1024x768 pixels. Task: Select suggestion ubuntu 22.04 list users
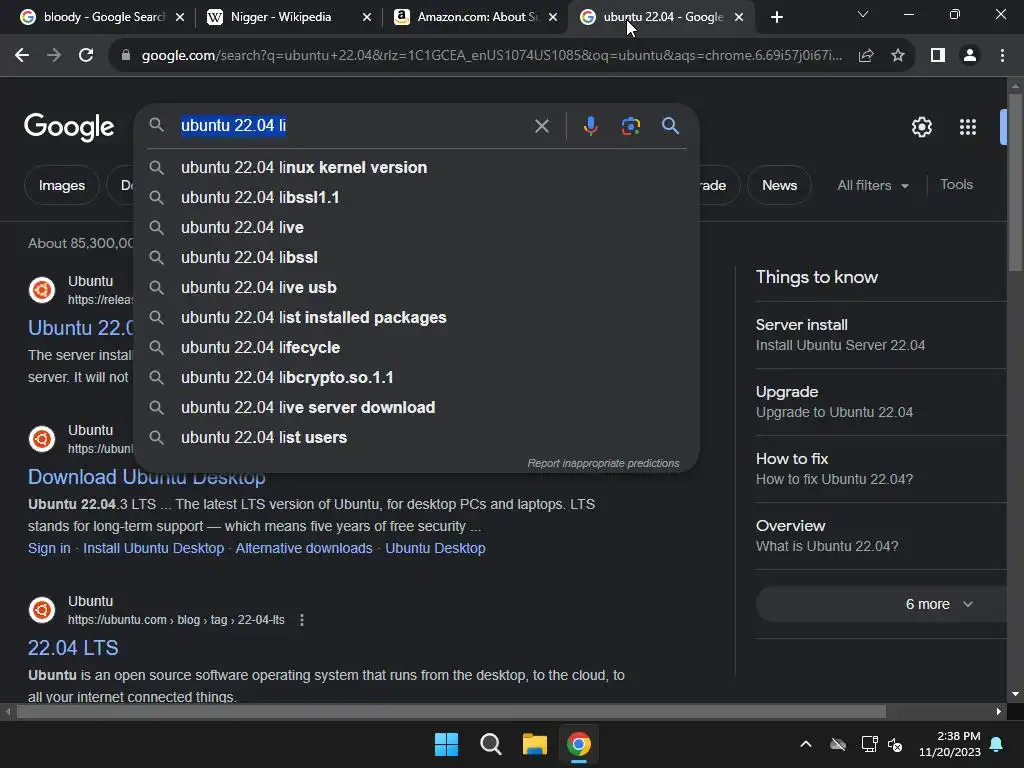click(416, 438)
